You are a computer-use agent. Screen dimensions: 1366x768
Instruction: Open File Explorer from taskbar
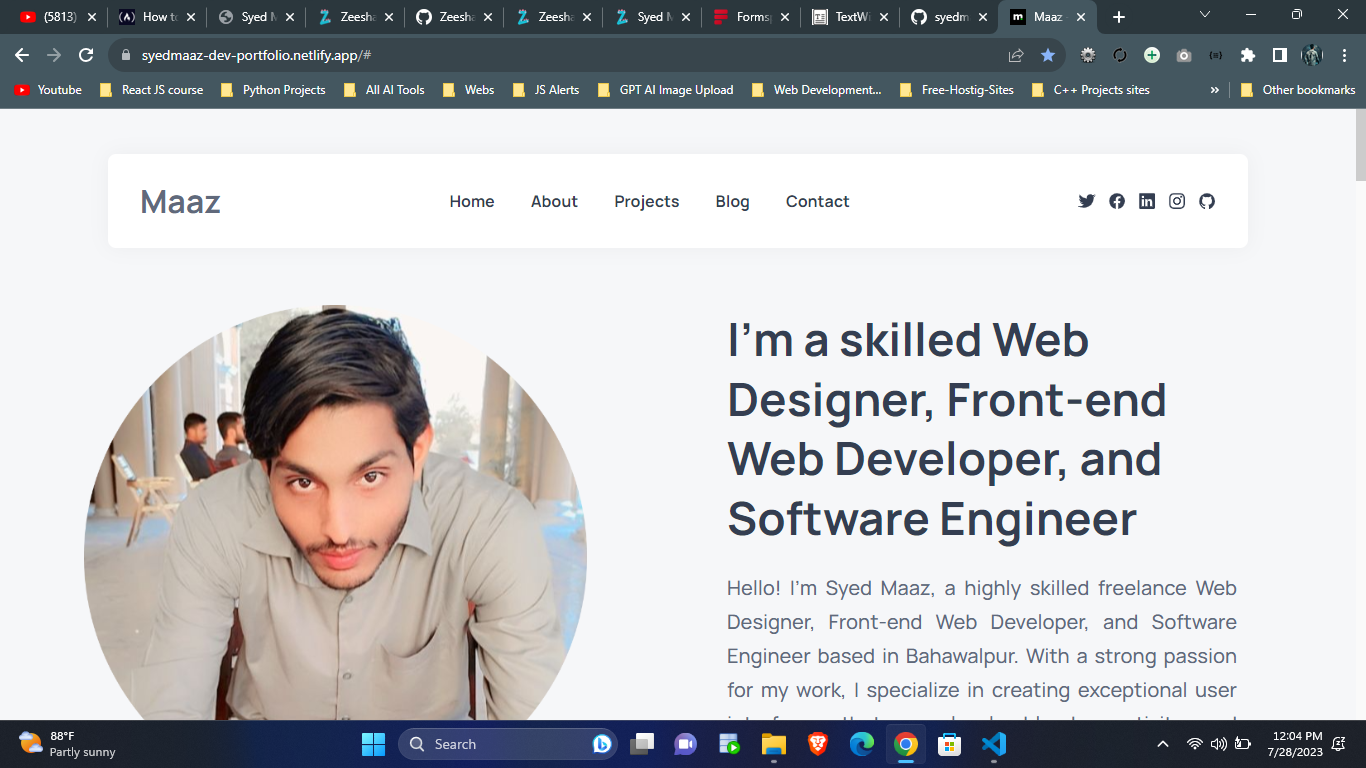pyautogui.click(x=774, y=744)
